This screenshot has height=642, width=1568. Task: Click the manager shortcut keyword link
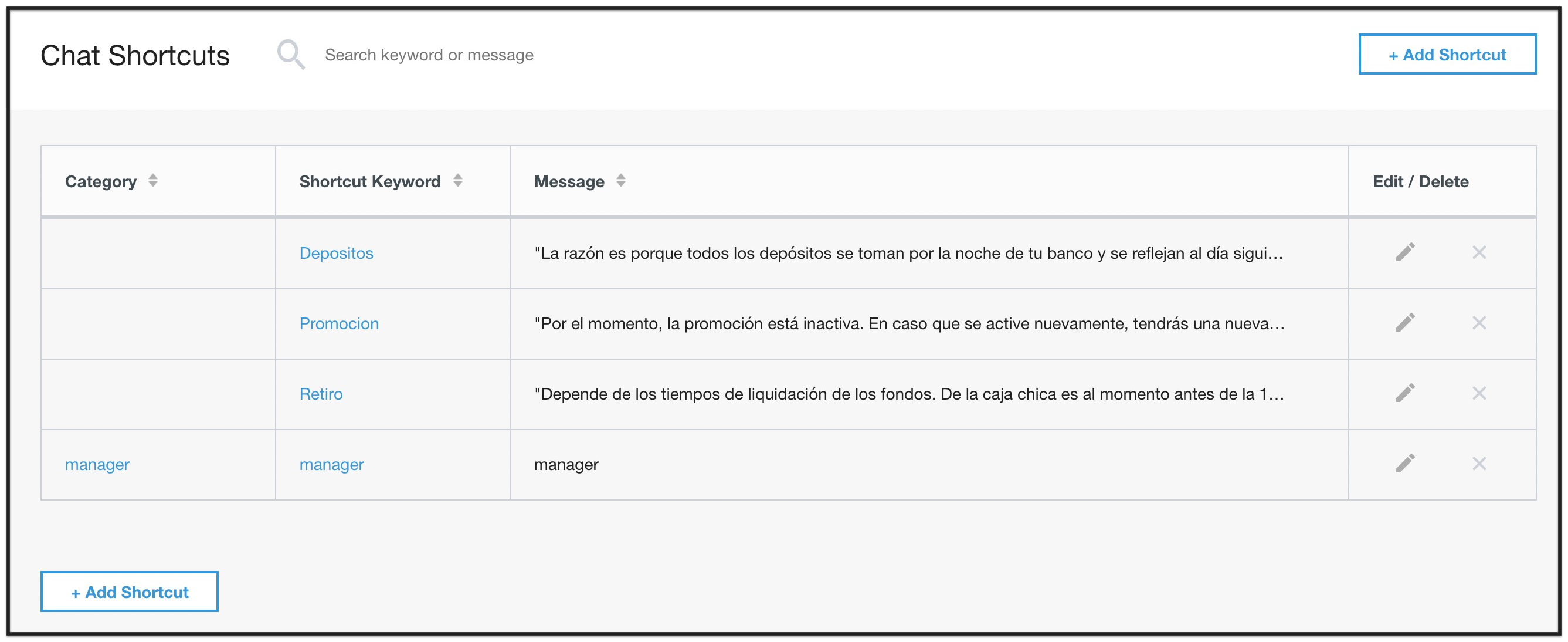(332, 465)
